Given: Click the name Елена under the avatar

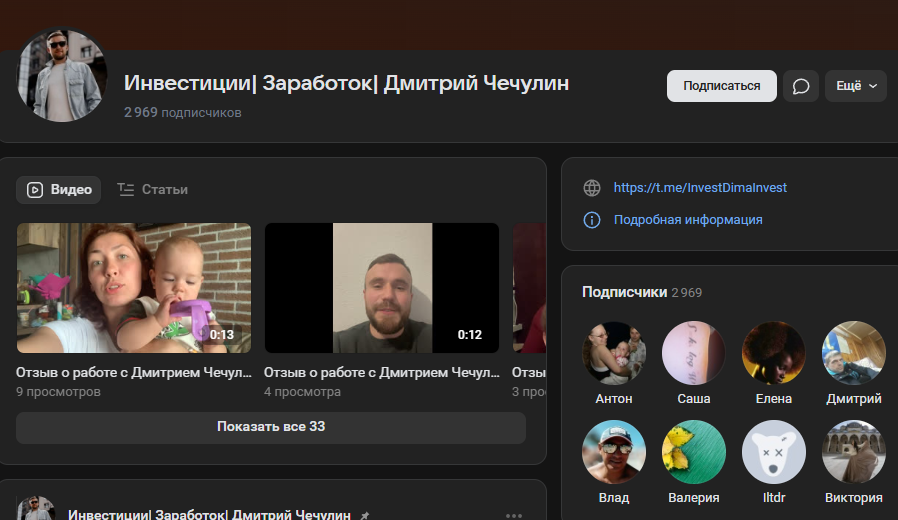Looking at the screenshot, I should click(x=774, y=399).
